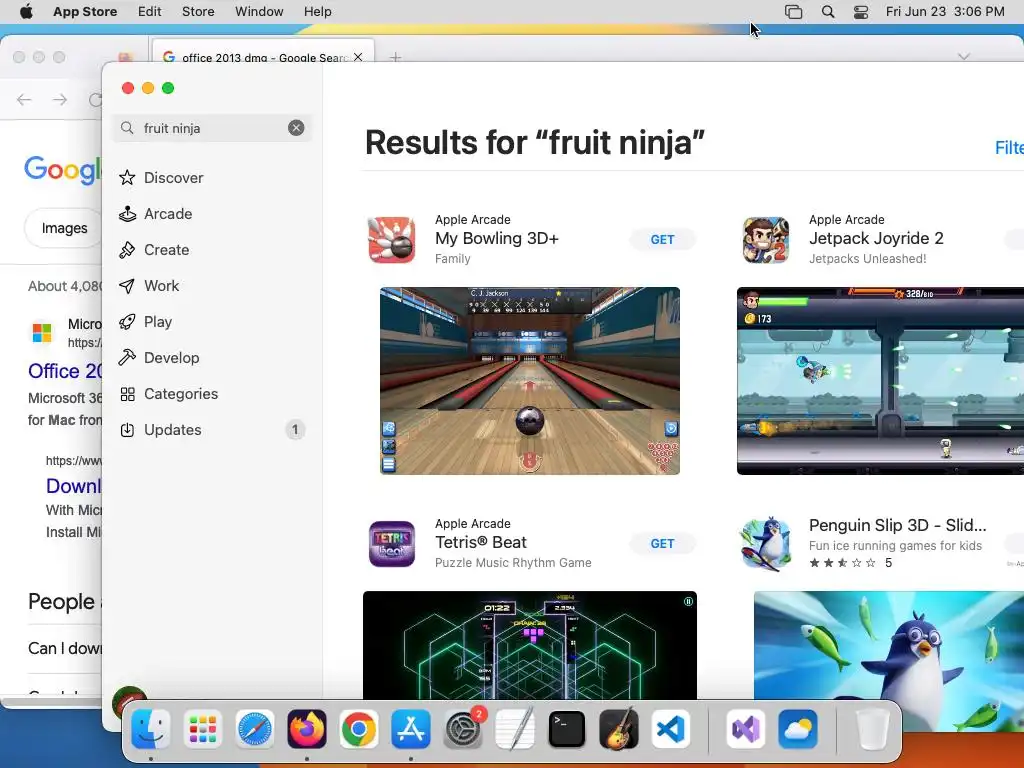The height and width of the screenshot is (768, 1024).
Task: Select Create paintbrush icon in sidebar
Action: coord(127,249)
